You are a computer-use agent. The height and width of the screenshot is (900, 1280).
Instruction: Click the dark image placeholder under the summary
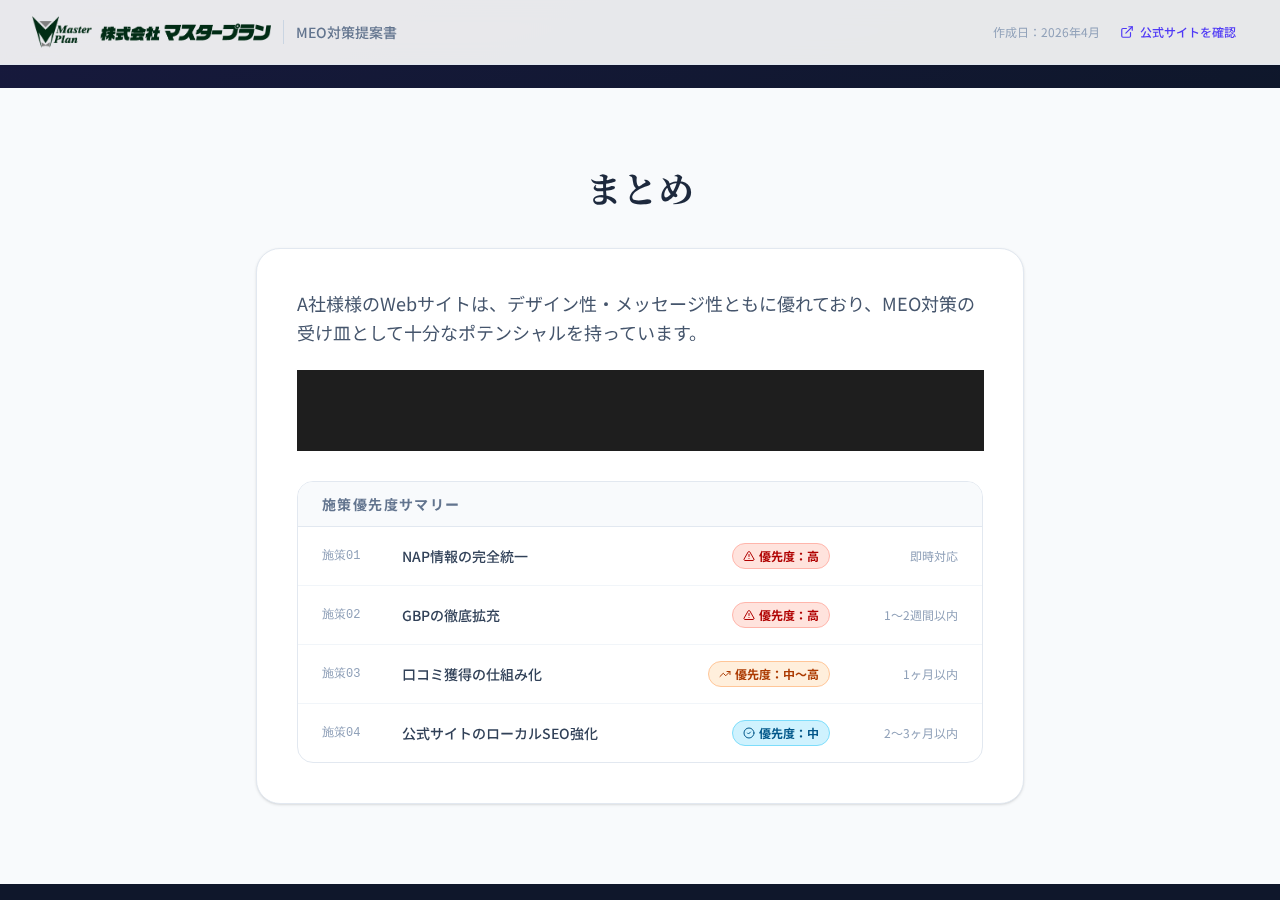click(x=640, y=410)
